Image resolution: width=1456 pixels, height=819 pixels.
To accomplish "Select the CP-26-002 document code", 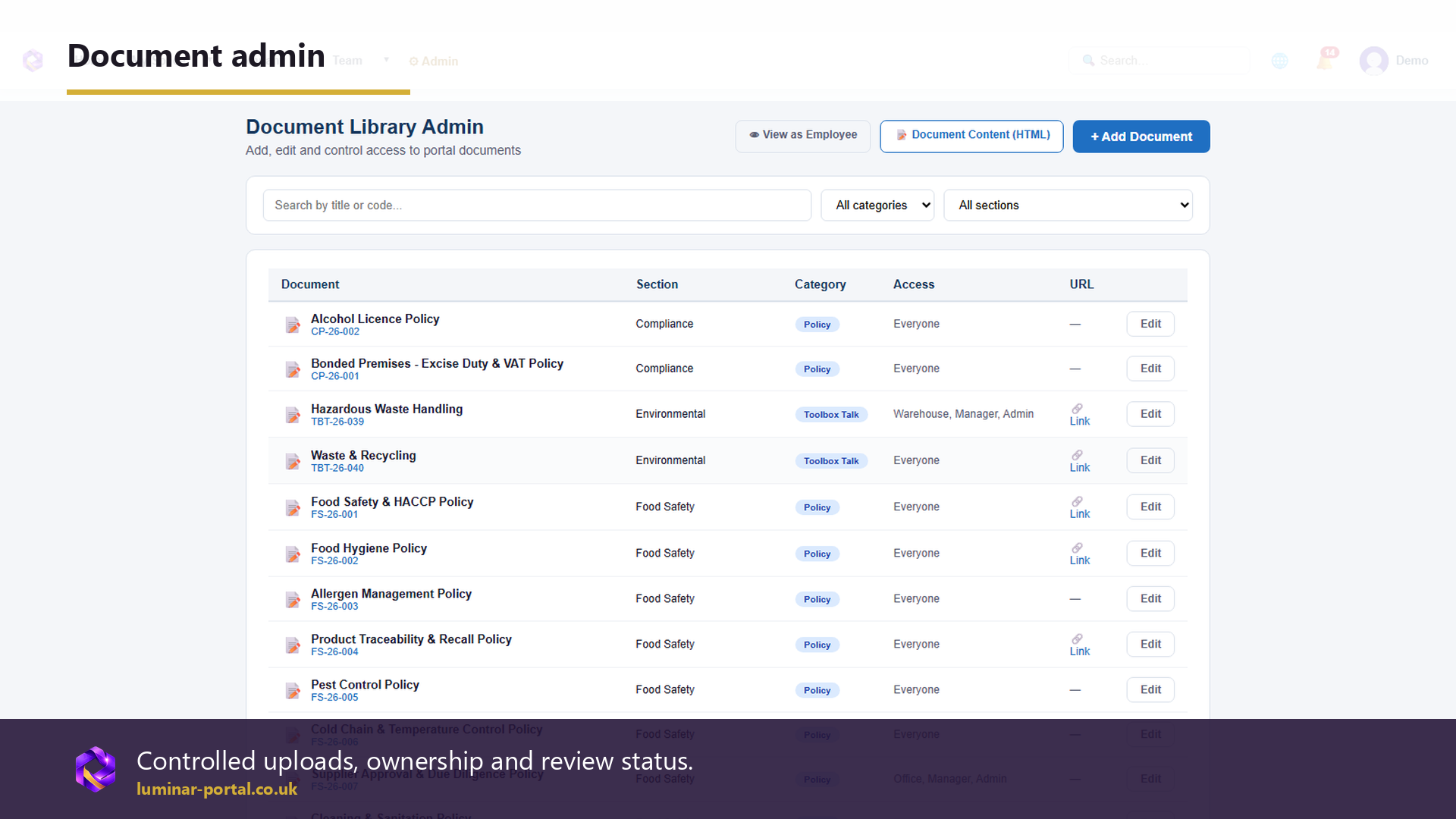I will click(335, 332).
